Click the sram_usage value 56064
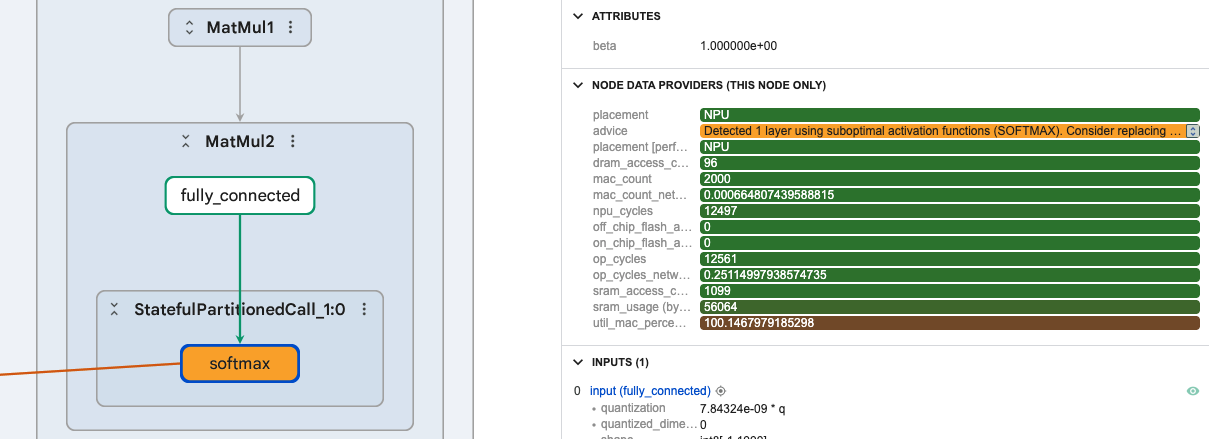This screenshot has width=1209, height=439. [x=950, y=307]
